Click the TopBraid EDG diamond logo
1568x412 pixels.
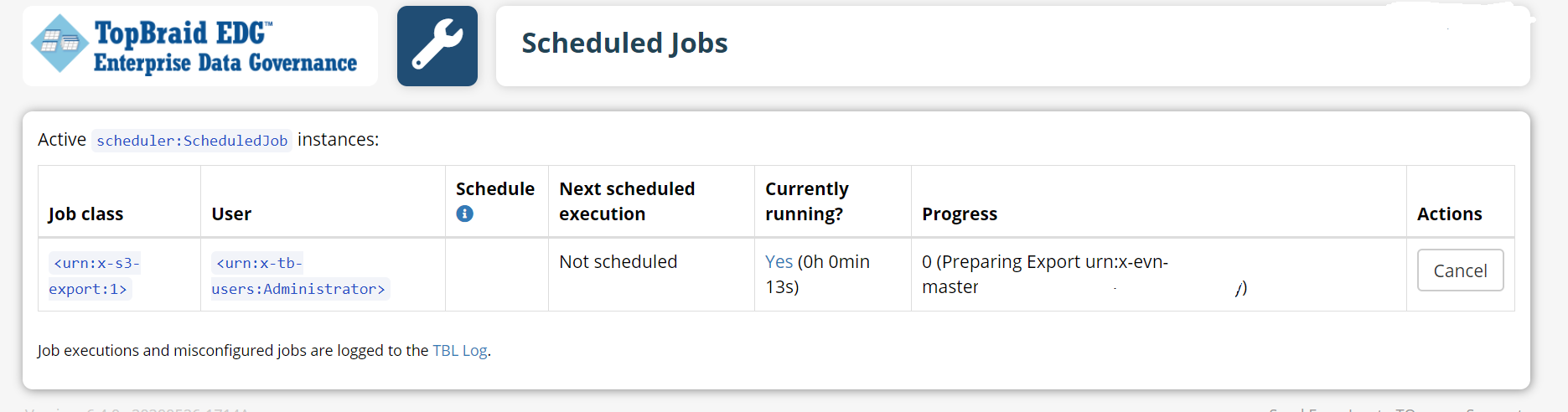[x=60, y=43]
